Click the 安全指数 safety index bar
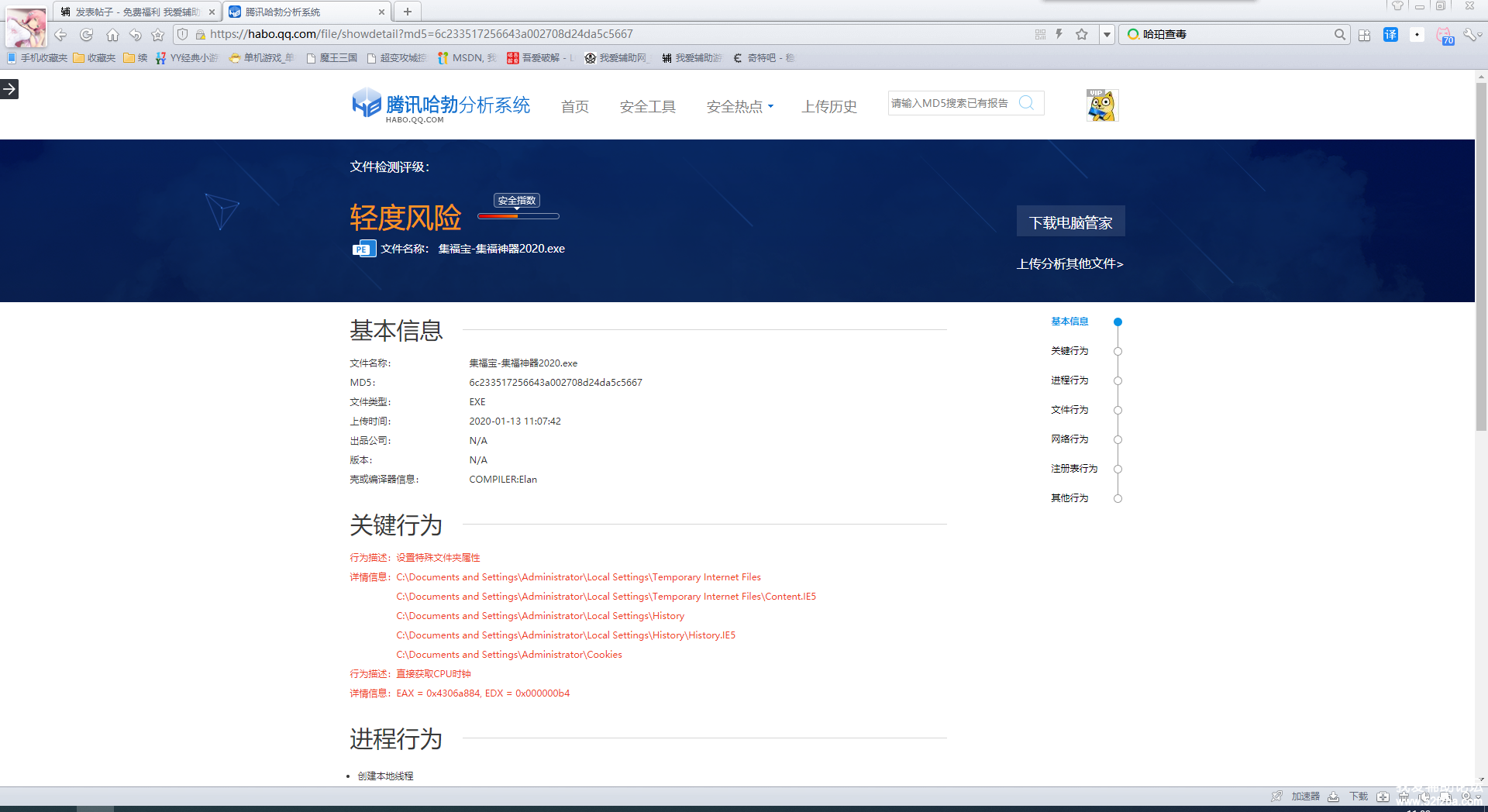 click(518, 216)
